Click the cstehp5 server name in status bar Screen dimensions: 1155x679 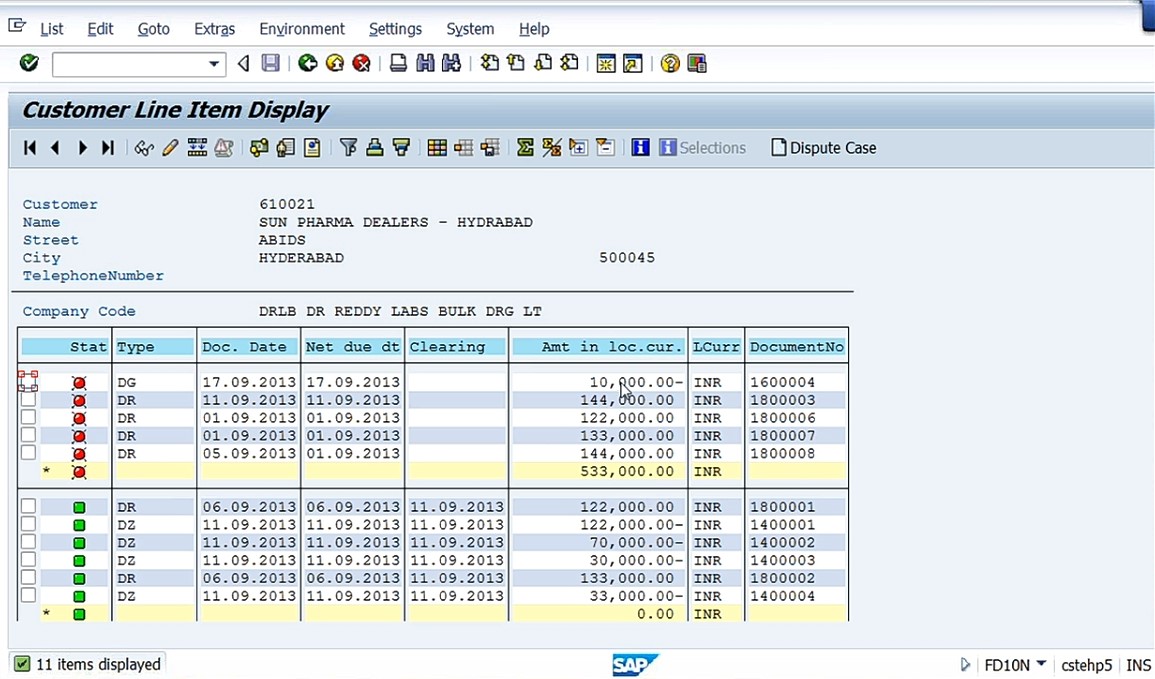1086,665
